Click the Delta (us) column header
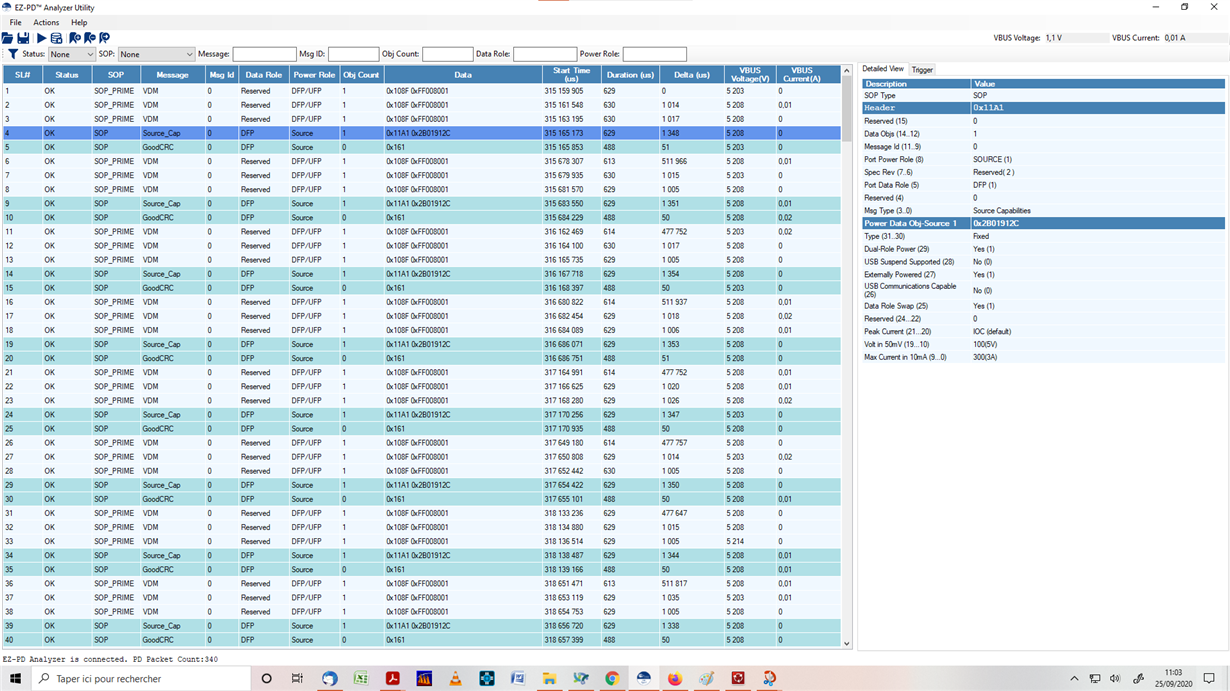The width and height of the screenshot is (1230, 691). (692, 75)
